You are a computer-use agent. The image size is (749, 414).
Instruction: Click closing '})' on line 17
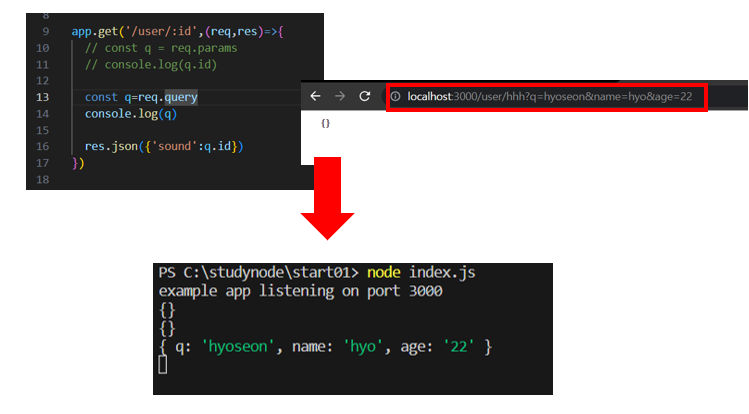78,163
